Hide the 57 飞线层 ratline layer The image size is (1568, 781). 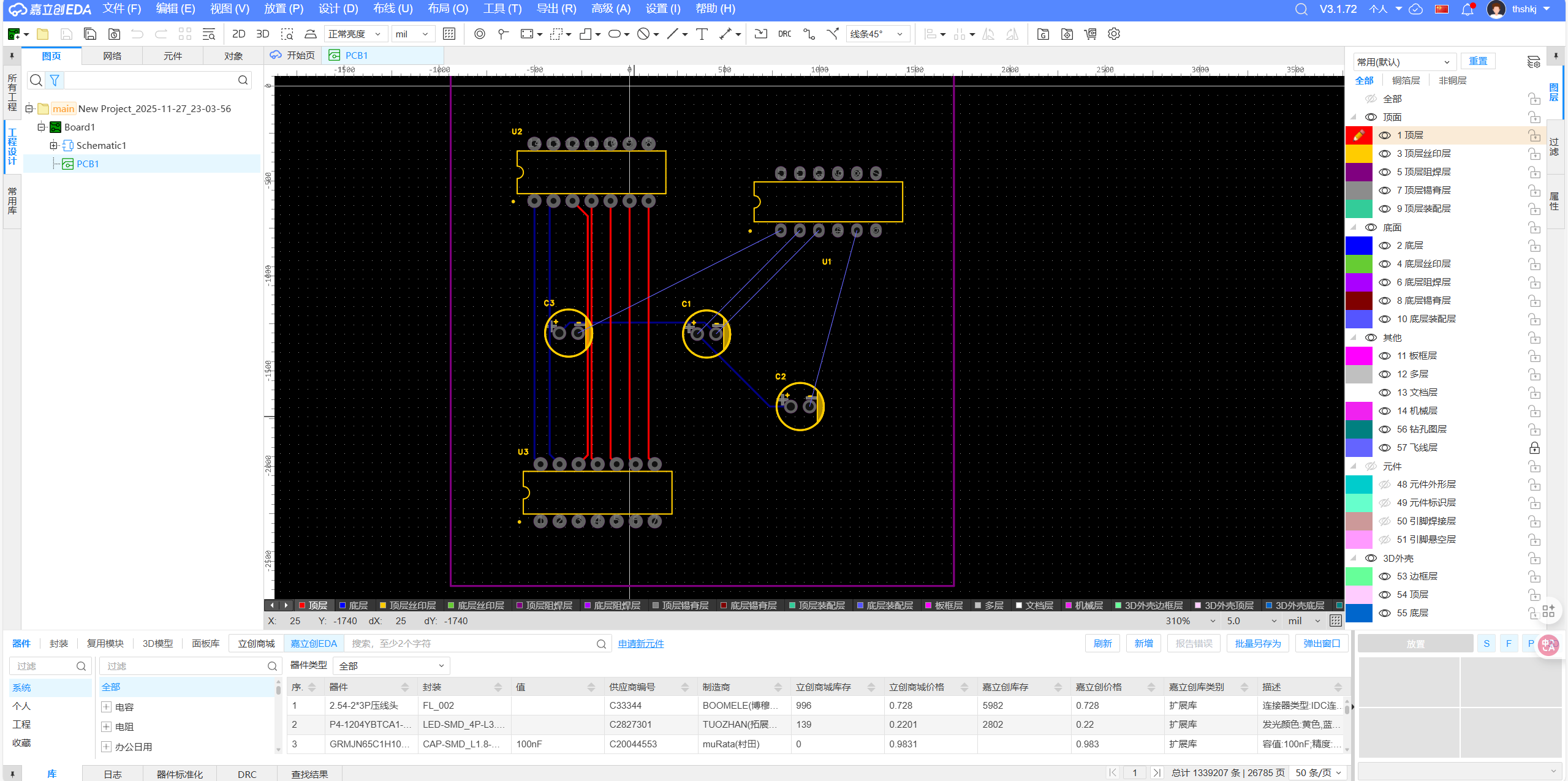[1385, 448]
